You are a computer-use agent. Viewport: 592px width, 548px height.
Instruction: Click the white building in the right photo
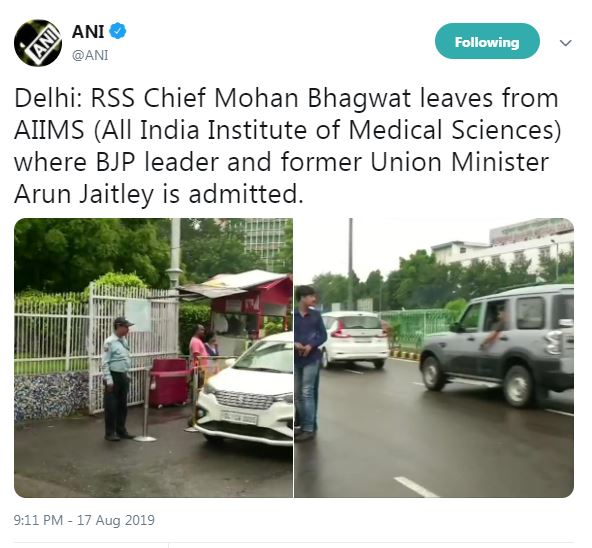pyautogui.click(x=504, y=250)
